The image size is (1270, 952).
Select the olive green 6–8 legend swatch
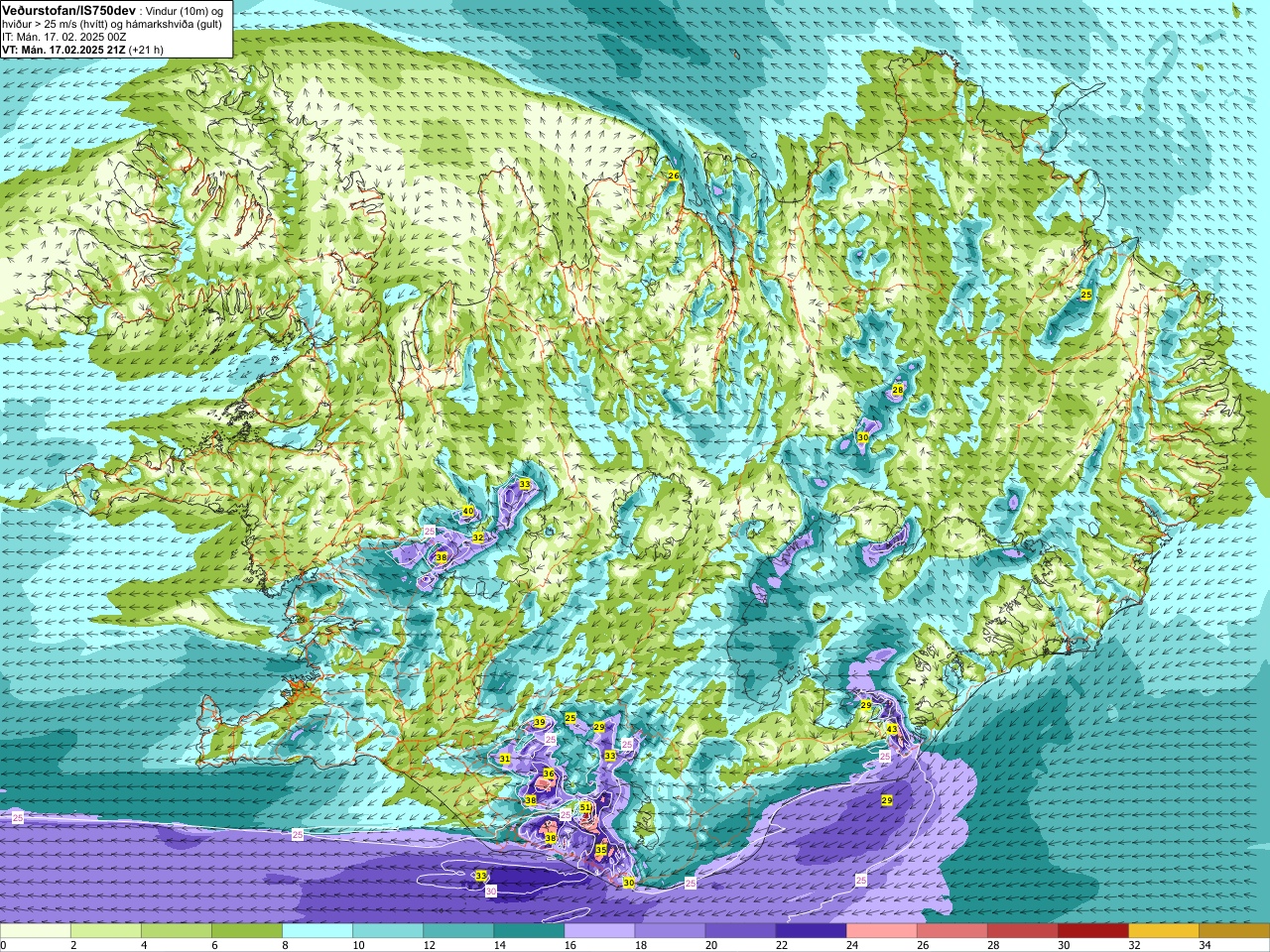point(247,931)
